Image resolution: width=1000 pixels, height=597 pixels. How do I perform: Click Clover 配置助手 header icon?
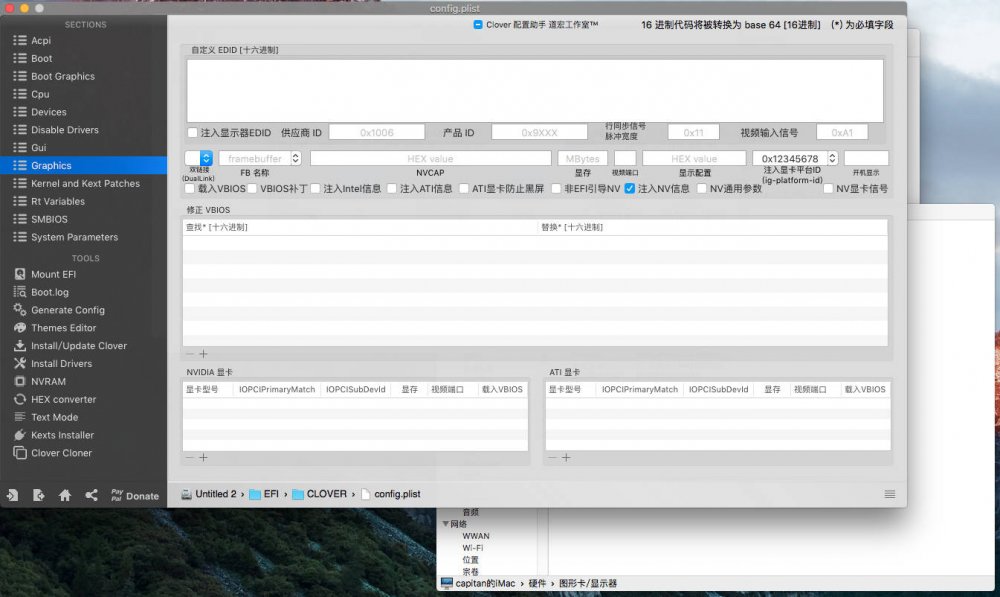click(478, 25)
